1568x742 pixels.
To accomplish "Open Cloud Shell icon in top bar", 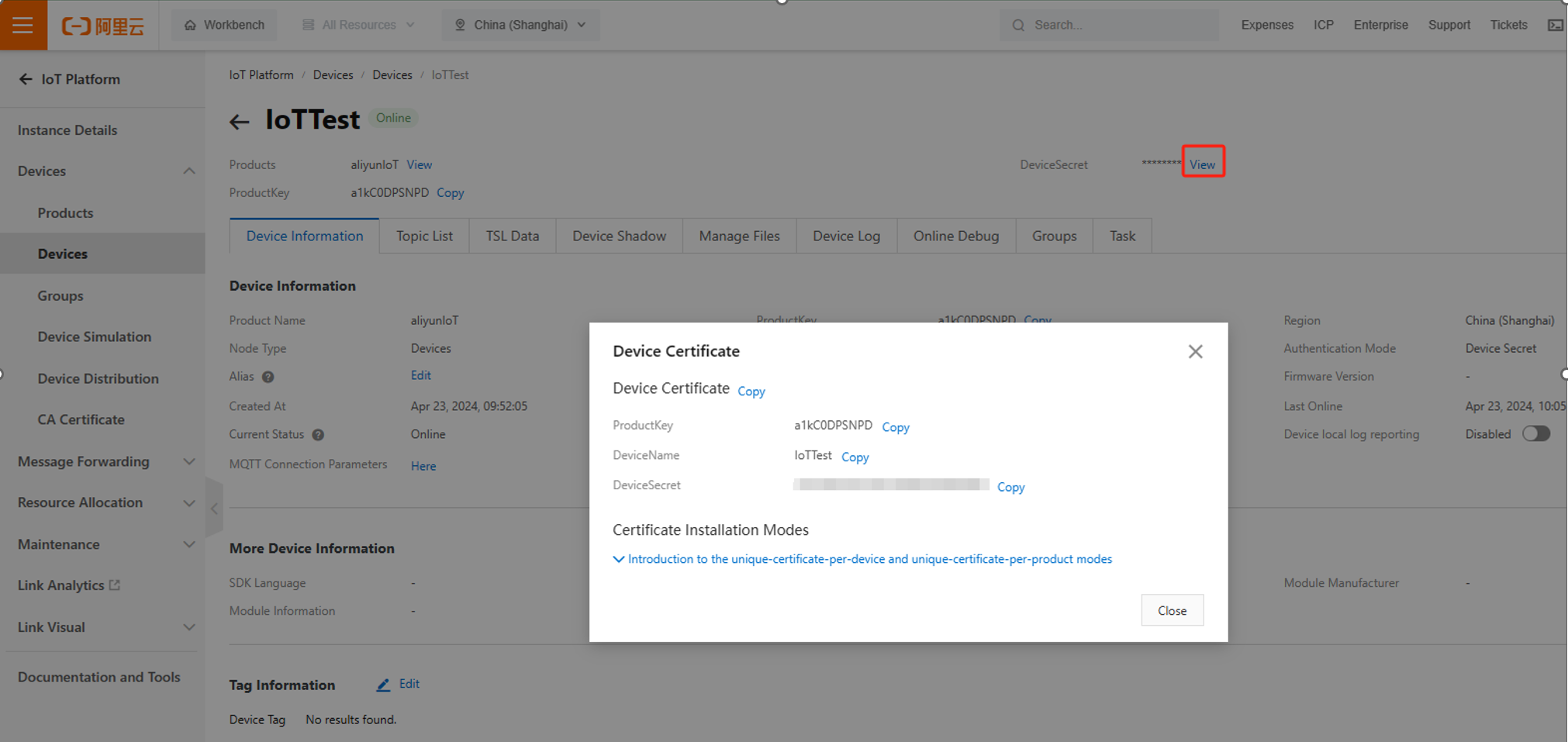I will pos(1555,25).
